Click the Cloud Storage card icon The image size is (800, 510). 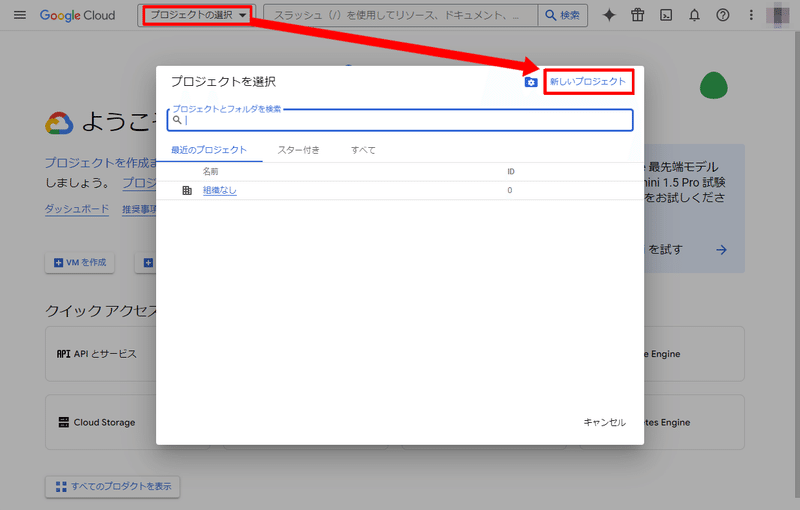coord(64,422)
